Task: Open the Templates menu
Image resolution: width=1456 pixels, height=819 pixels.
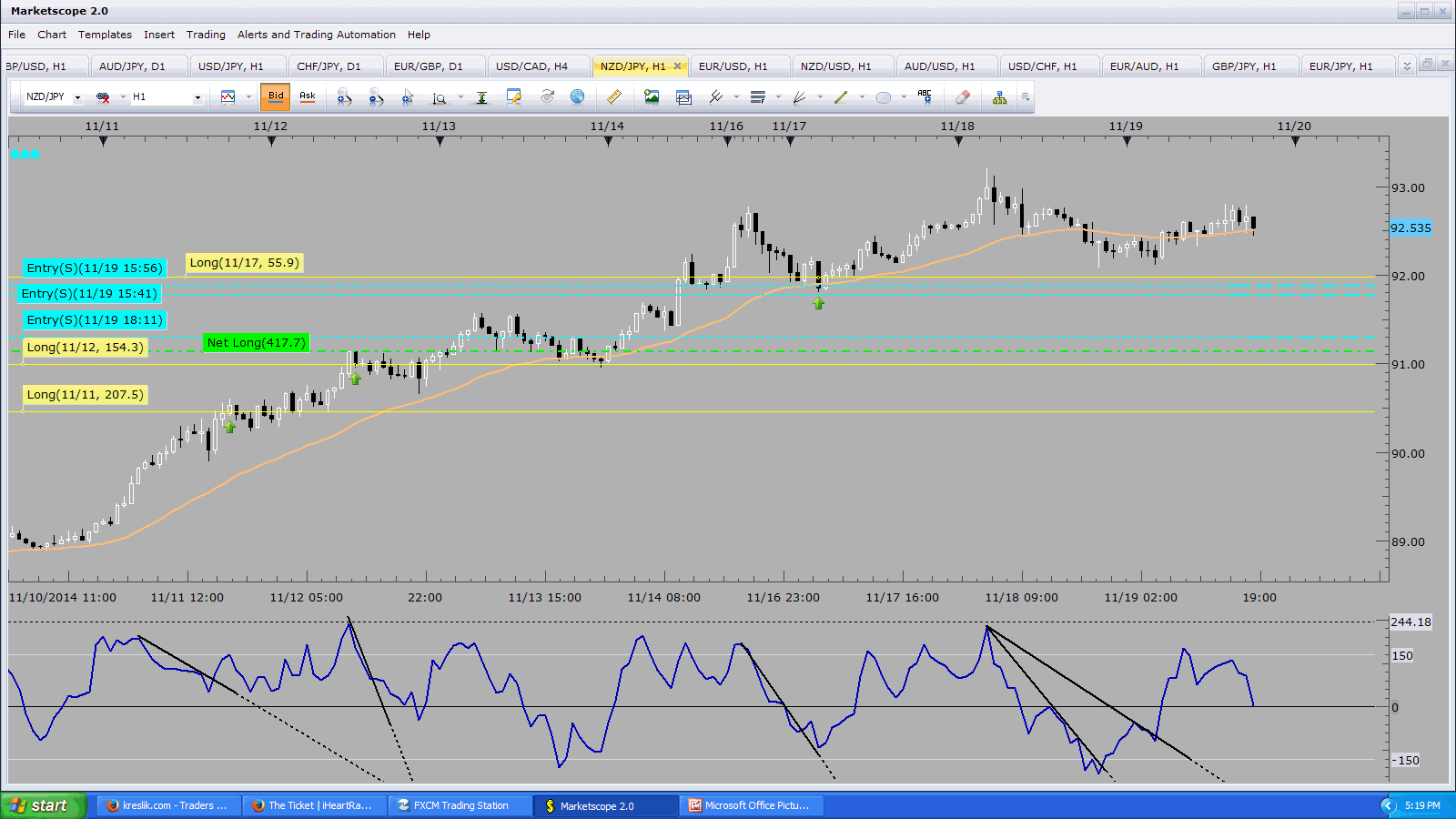Action: coord(105,35)
